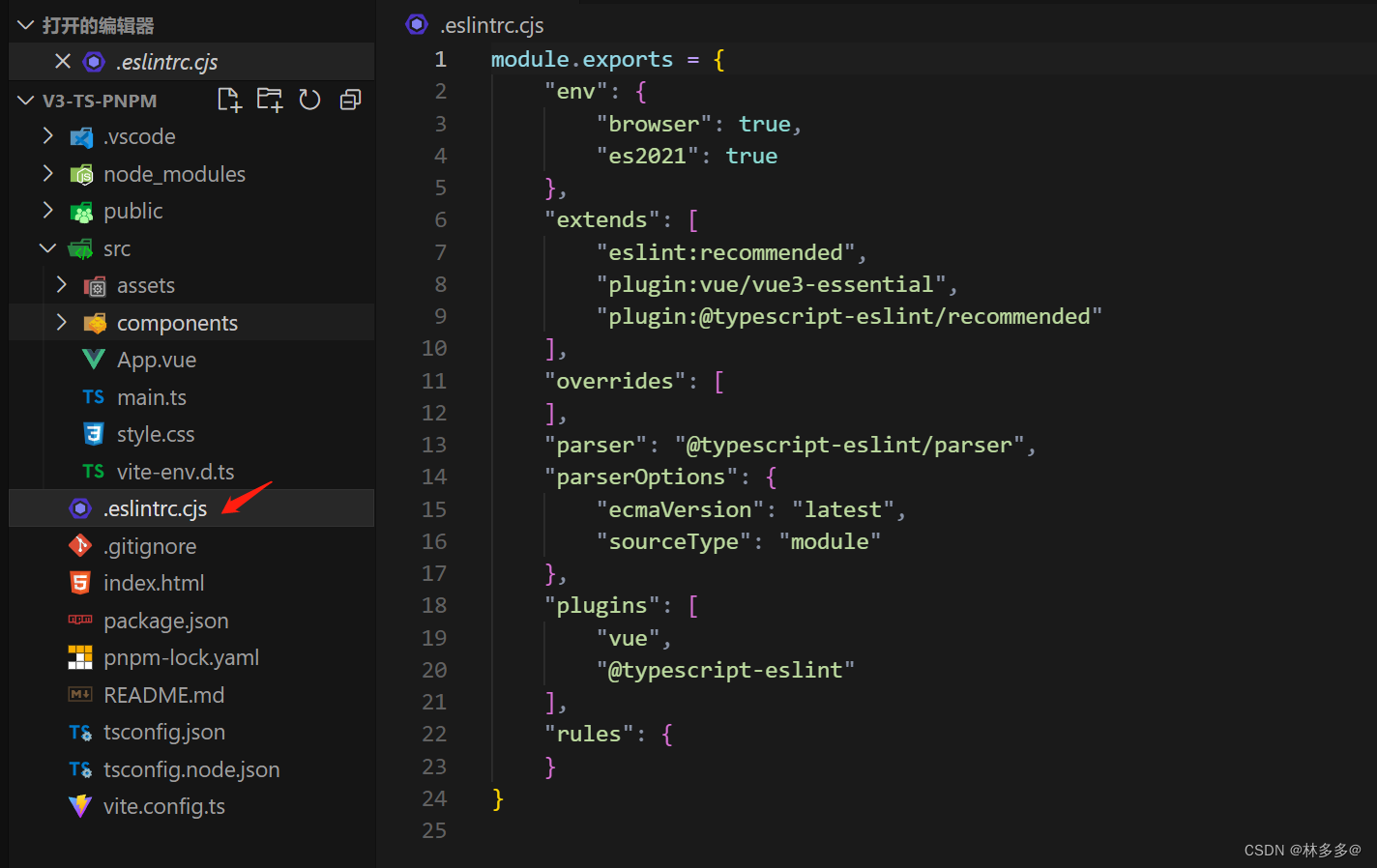Click the pnpm icon next to pnpm-lock.yaml
Image resolution: width=1377 pixels, height=868 pixels.
point(80,657)
